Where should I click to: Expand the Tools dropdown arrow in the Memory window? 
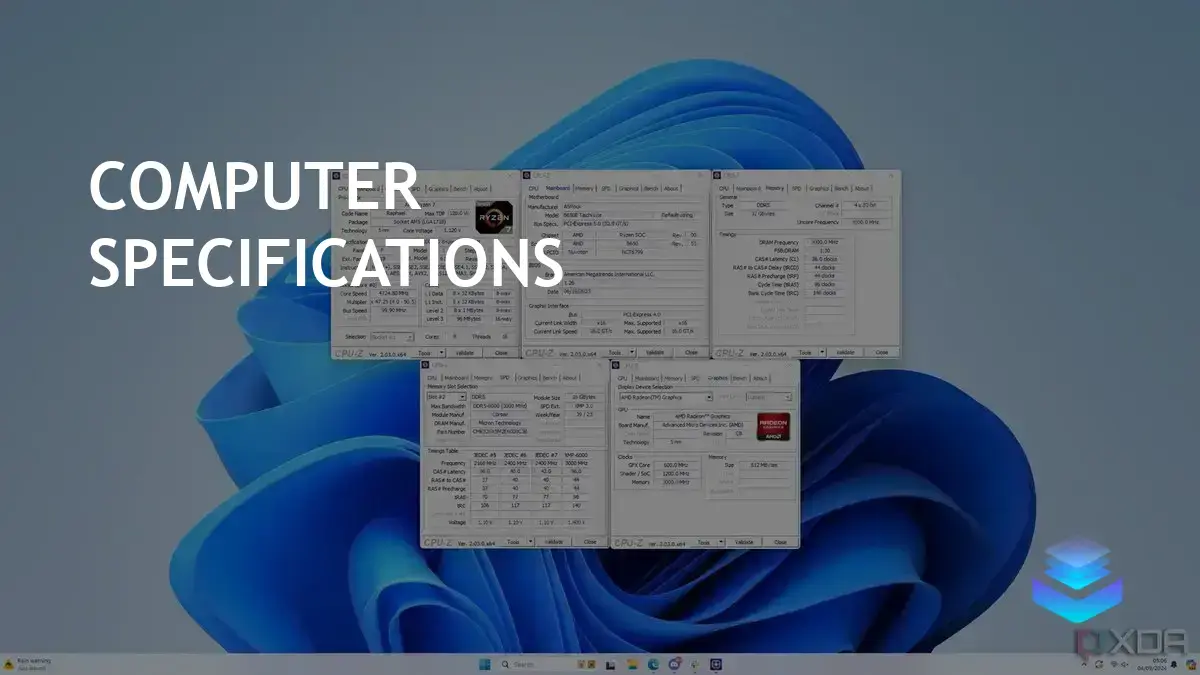tap(822, 352)
